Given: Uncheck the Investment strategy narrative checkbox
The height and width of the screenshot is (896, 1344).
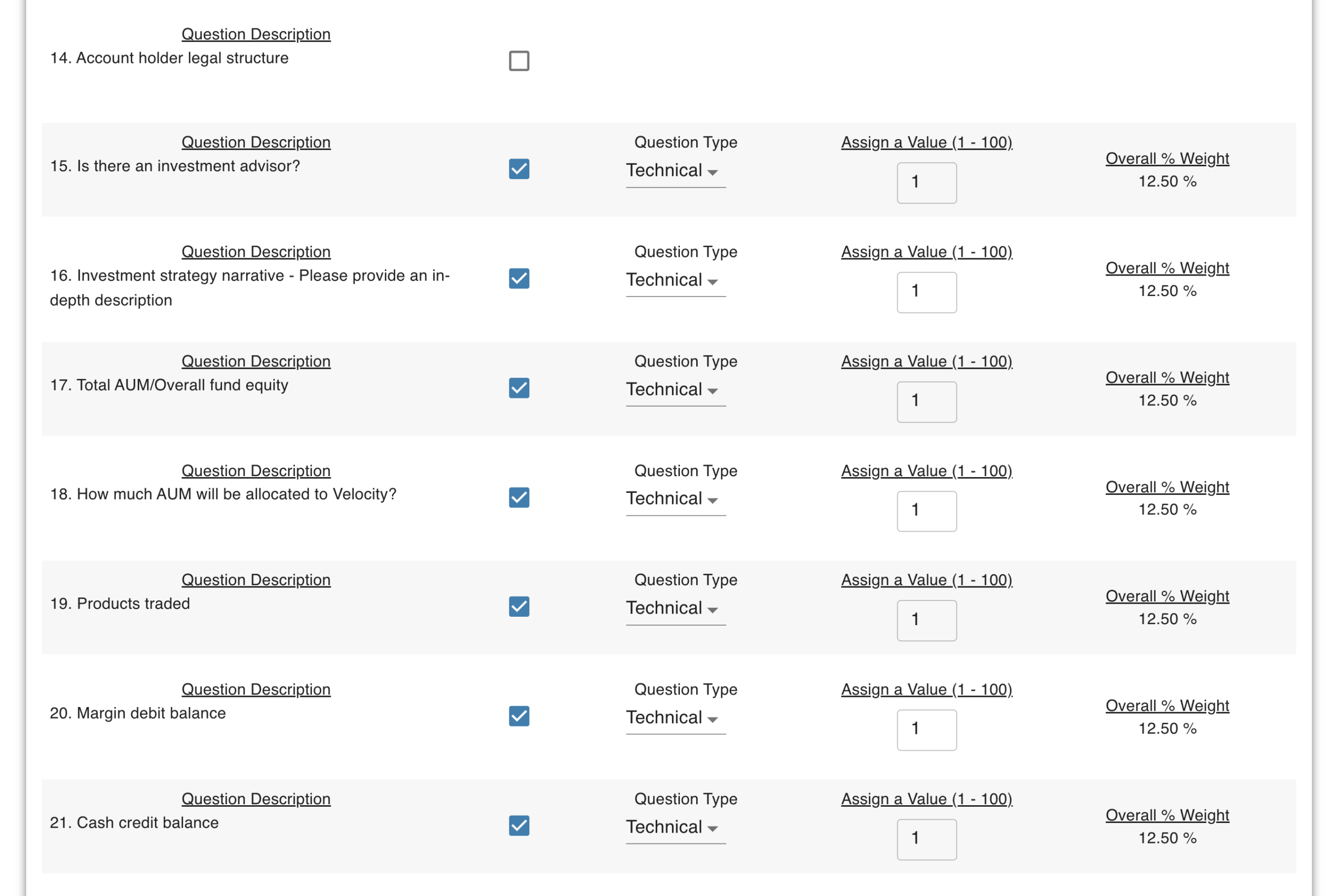Looking at the screenshot, I should 519,278.
